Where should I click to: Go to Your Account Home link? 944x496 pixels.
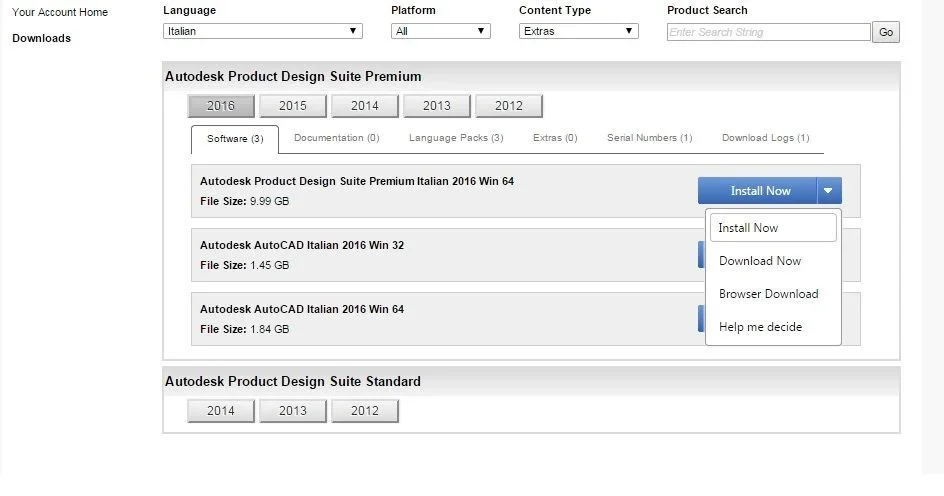coord(60,12)
